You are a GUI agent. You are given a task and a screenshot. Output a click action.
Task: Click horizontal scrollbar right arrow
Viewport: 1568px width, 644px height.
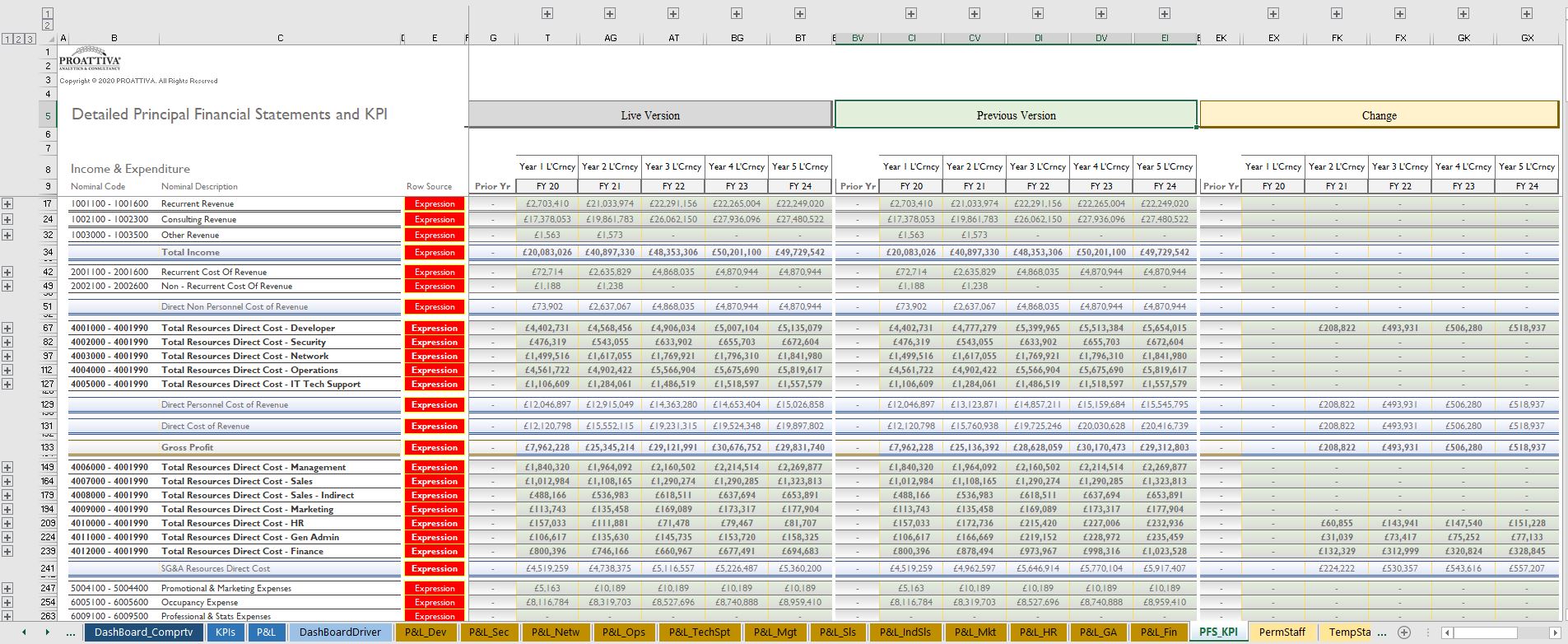tap(1555, 632)
